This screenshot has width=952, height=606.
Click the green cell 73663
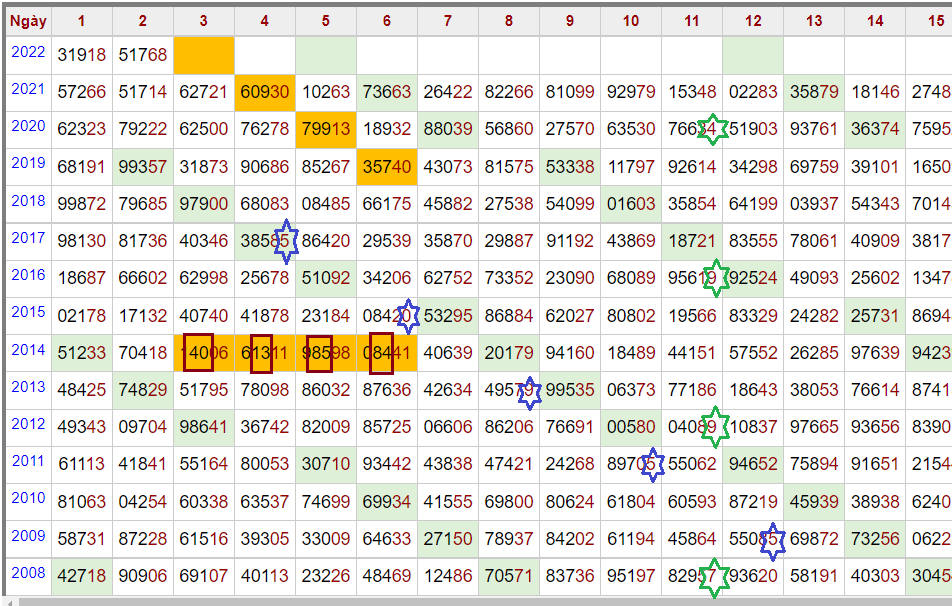[387, 92]
